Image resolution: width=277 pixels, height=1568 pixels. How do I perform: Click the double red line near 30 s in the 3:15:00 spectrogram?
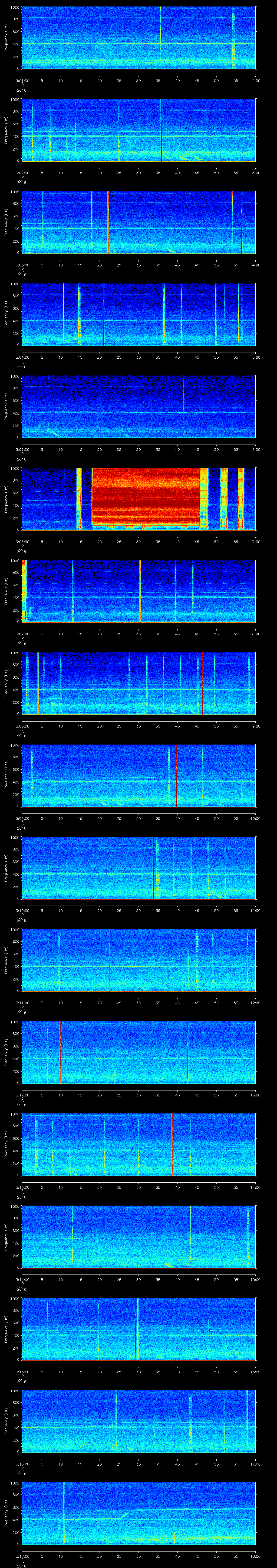(x=137, y=1329)
